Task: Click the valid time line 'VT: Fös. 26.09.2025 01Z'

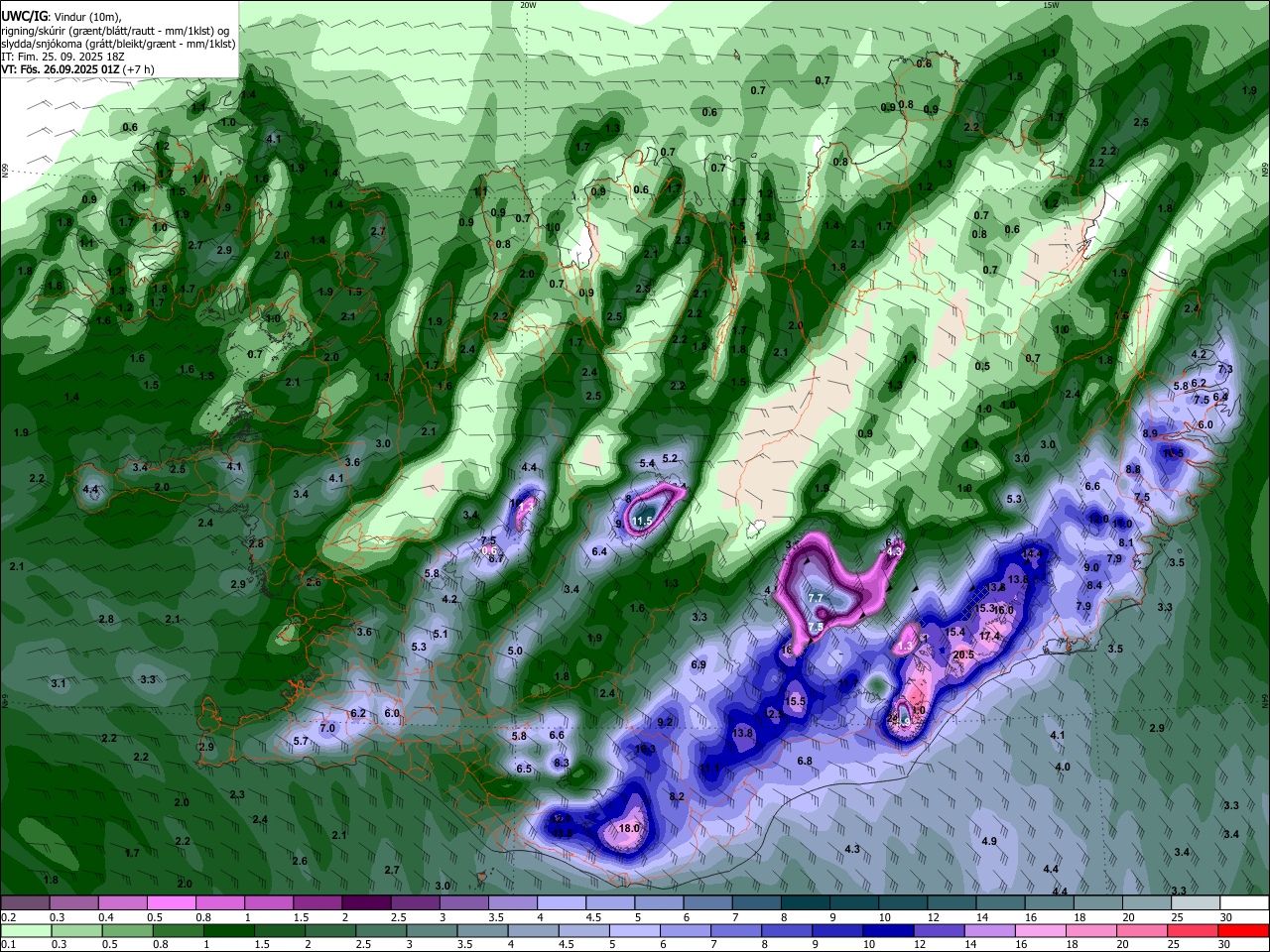Action: tap(62, 69)
